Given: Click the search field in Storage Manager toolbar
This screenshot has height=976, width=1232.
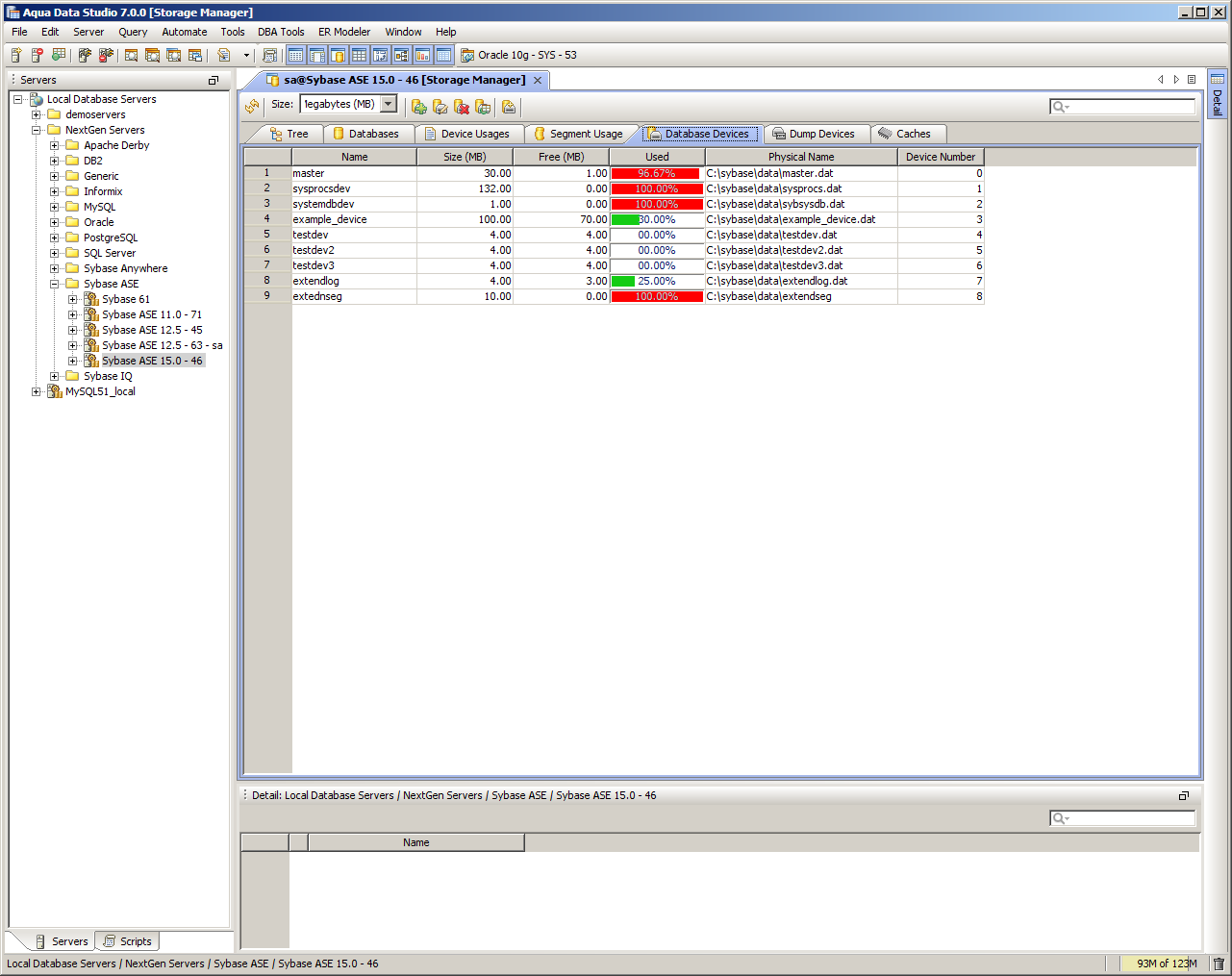Looking at the screenshot, I should 1122,107.
